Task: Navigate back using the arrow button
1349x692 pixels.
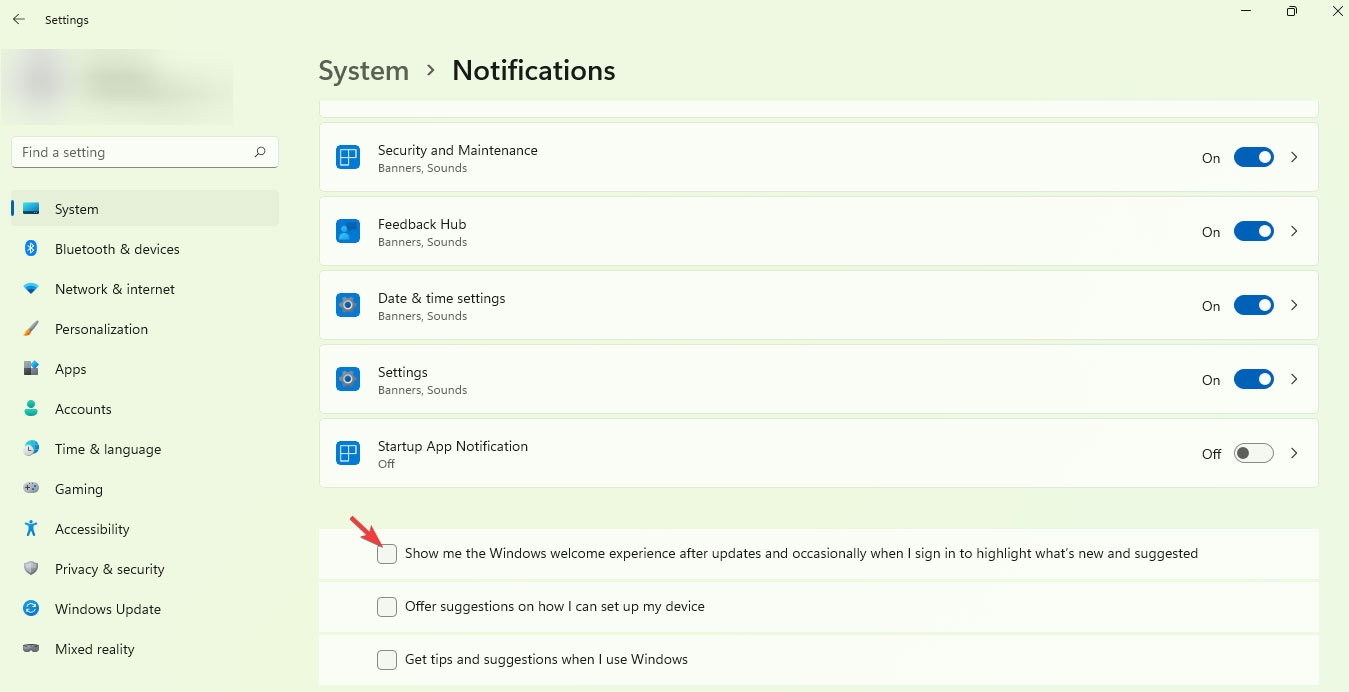Action: coord(18,19)
